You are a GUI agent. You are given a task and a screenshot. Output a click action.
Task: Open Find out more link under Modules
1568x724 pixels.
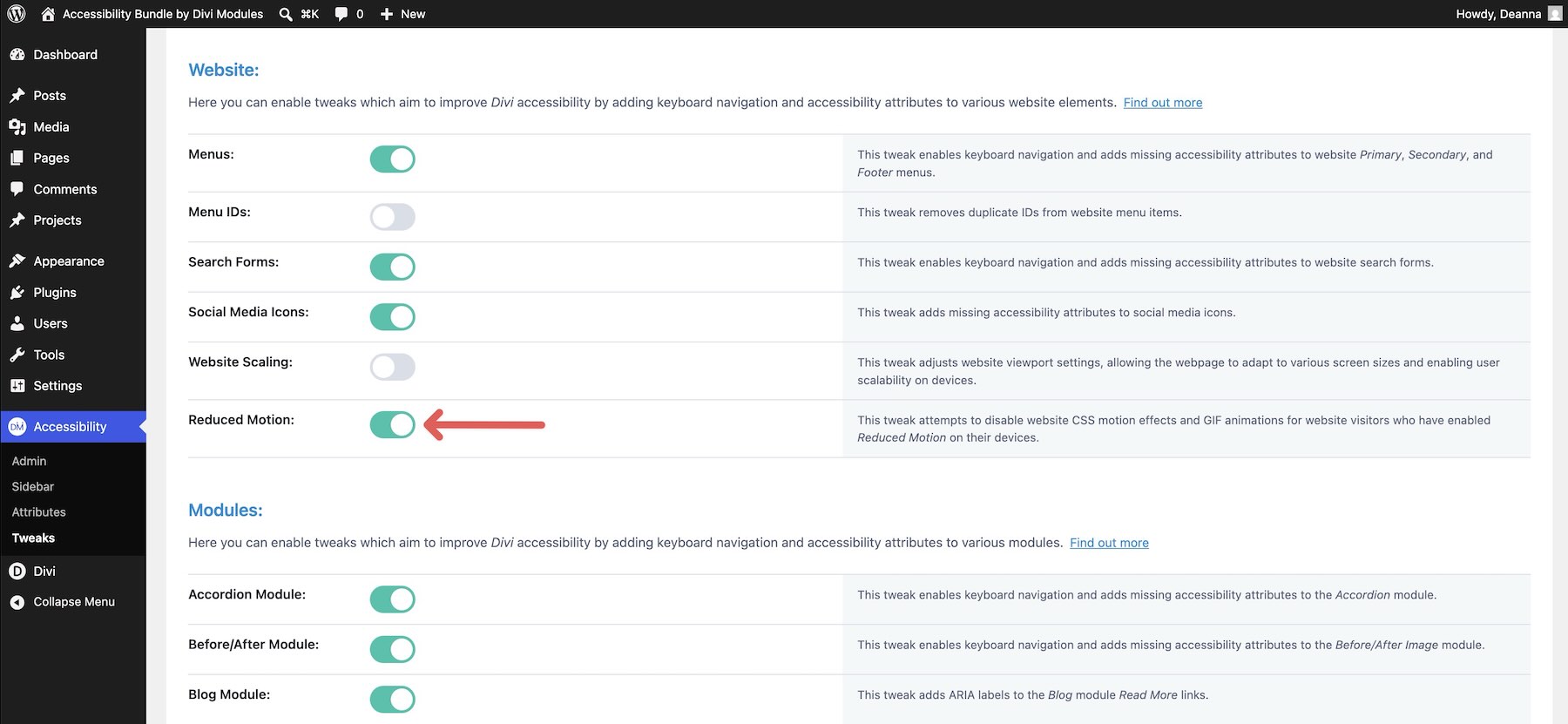coord(1109,543)
